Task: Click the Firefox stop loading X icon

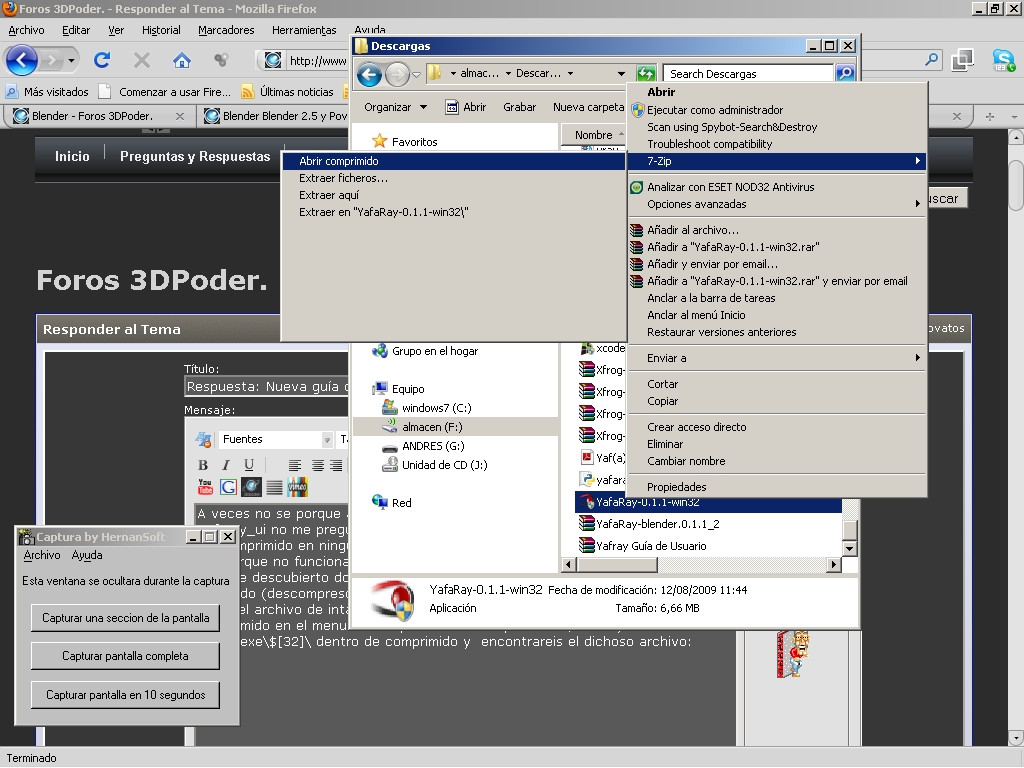Action: (141, 61)
